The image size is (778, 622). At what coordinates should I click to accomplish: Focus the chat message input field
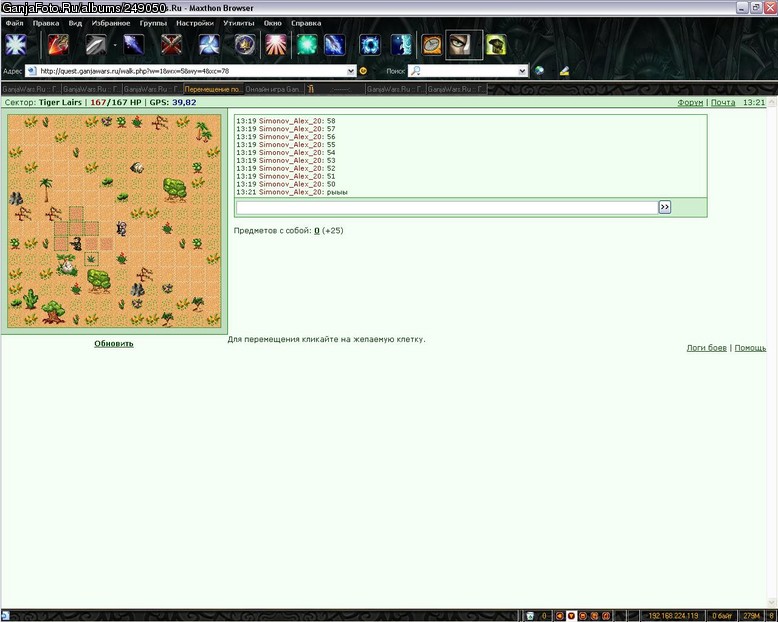click(447, 207)
